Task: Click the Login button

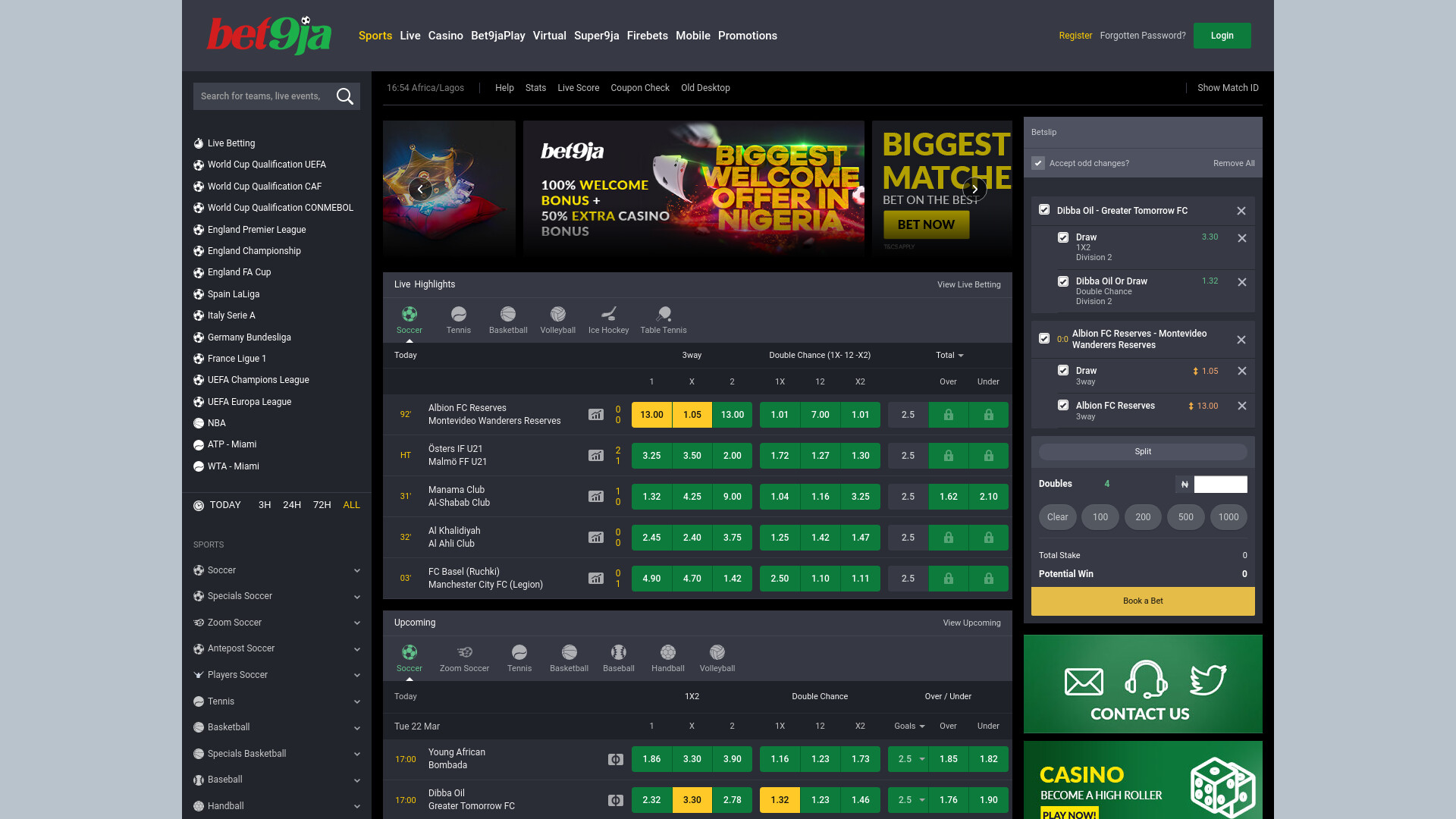Action: (1222, 36)
